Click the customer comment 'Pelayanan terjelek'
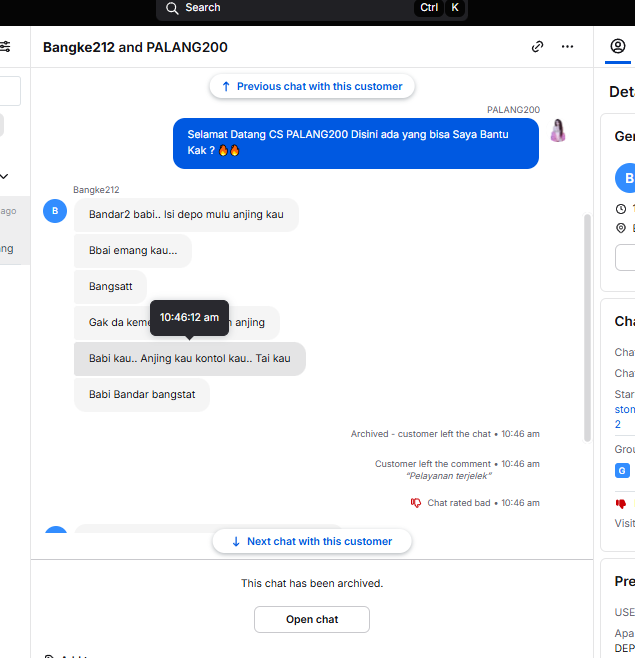Screen dimensions: 635x658 point(449,476)
